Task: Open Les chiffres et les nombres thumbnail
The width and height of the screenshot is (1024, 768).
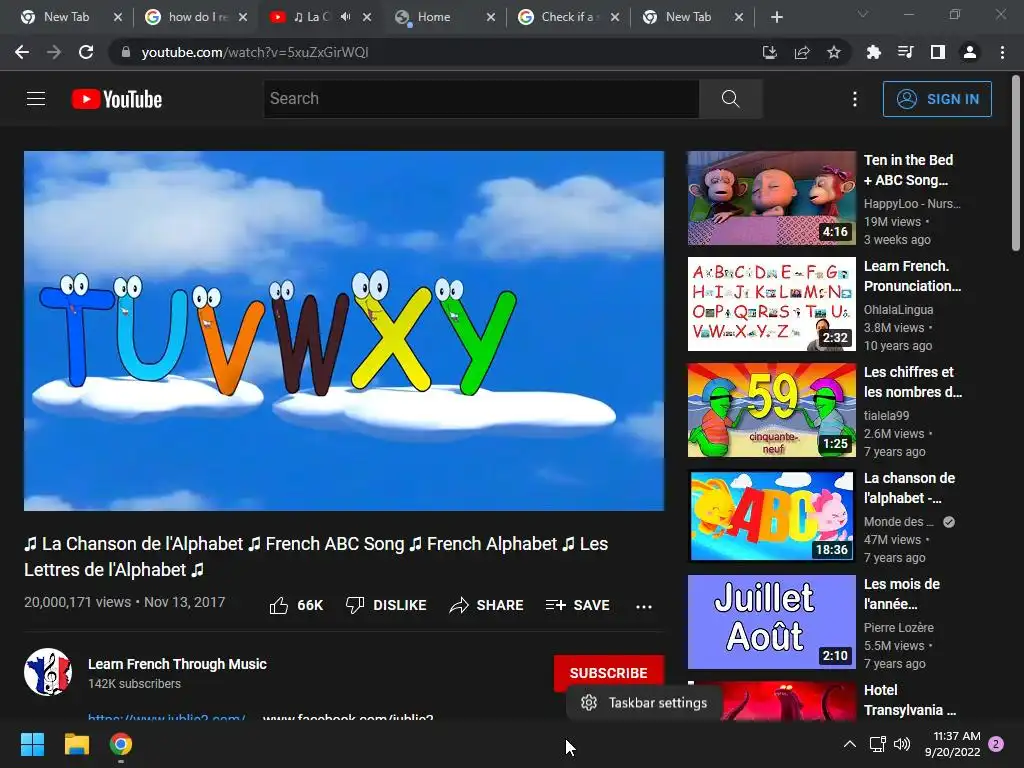Action: (771, 410)
